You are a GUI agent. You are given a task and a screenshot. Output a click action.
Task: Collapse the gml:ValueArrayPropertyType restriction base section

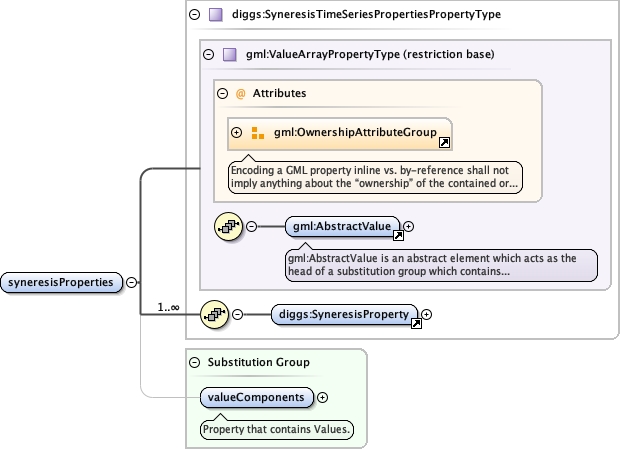tap(208, 56)
